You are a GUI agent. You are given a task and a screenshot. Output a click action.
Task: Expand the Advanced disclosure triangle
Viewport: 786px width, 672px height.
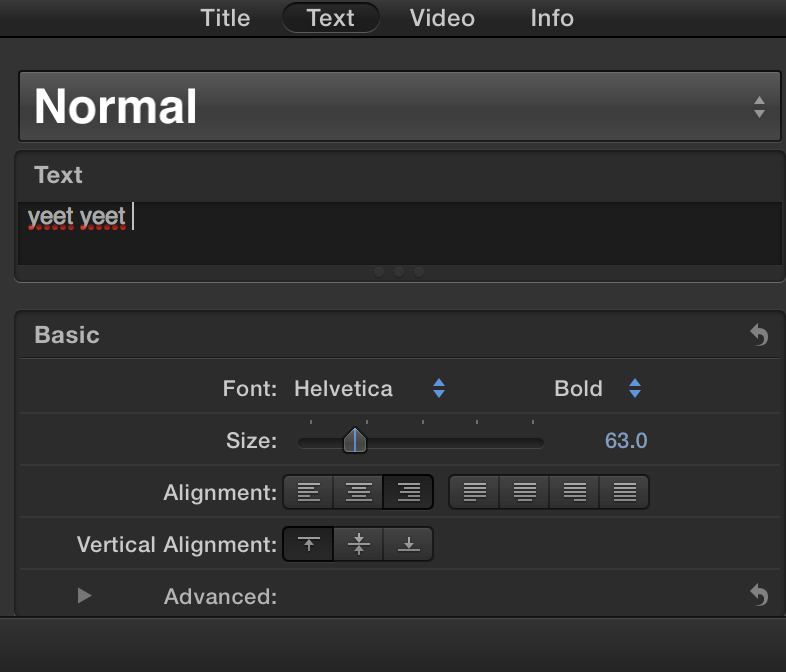(x=85, y=596)
